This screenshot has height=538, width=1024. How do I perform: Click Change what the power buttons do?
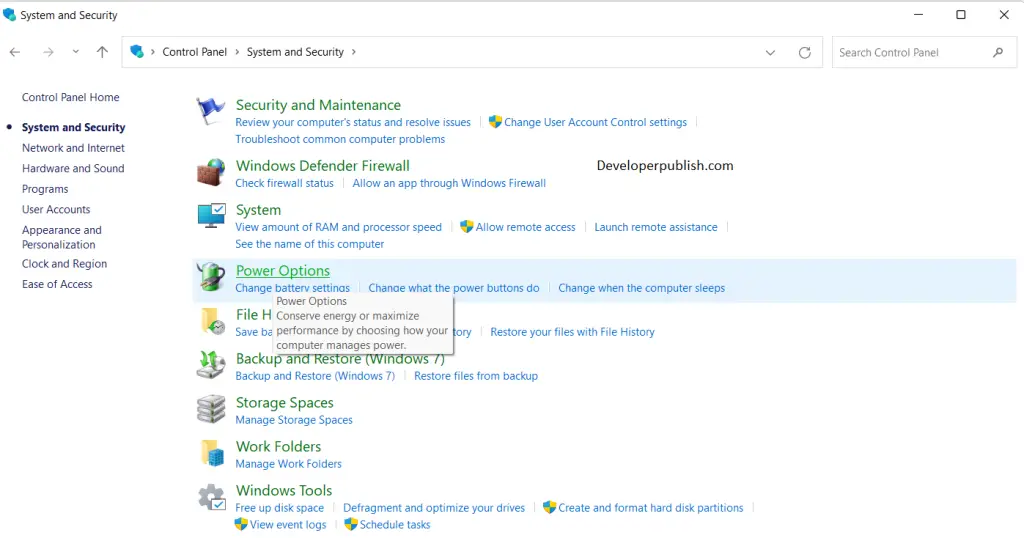click(x=454, y=288)
